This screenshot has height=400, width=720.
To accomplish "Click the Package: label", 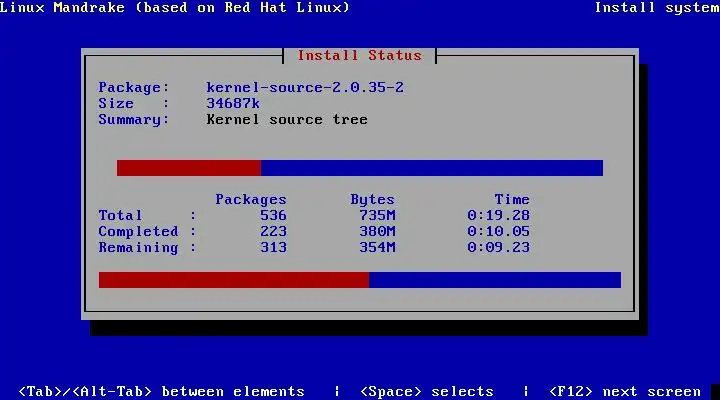I will pyautogui.click(x=134, y=87).
